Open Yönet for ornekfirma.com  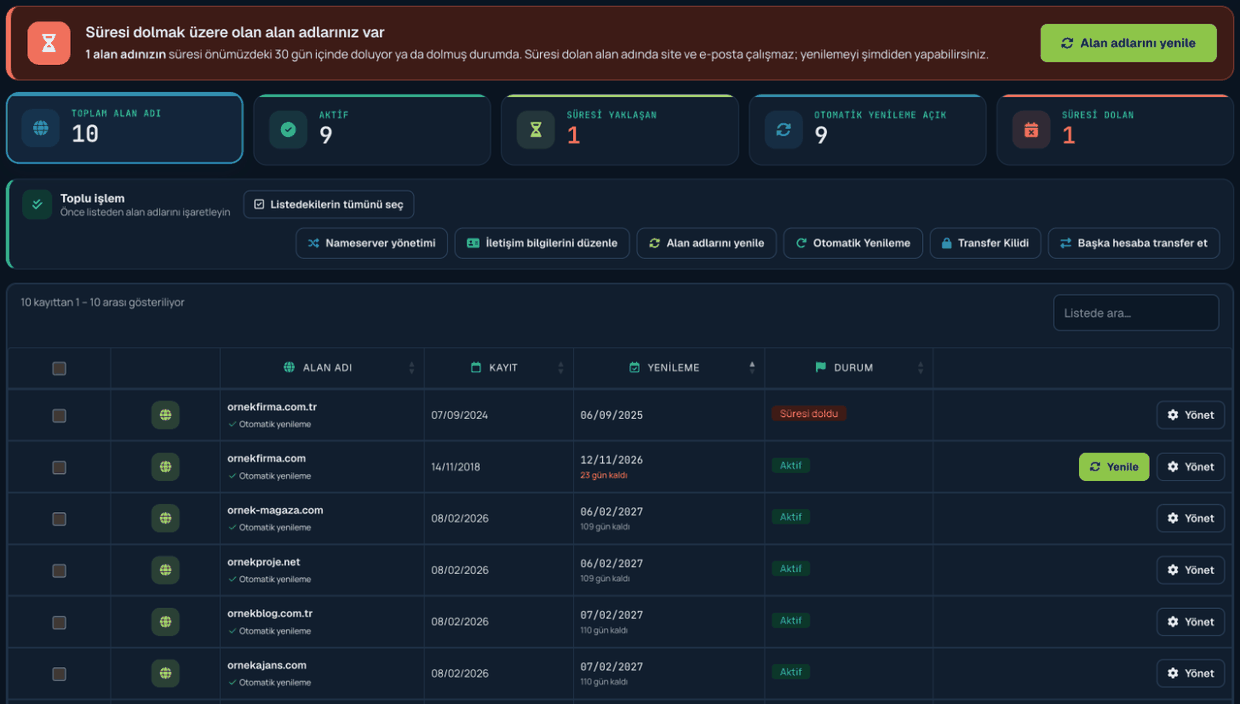1190,467
